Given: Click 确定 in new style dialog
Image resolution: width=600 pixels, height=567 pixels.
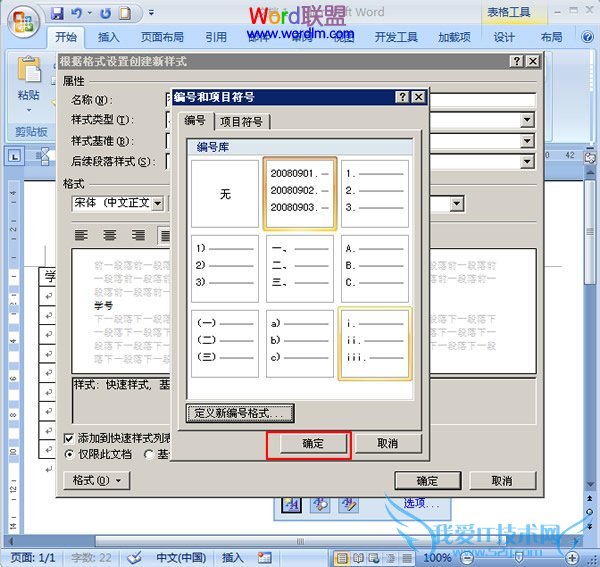Looking at the screenshot, I should click(427, 481).
